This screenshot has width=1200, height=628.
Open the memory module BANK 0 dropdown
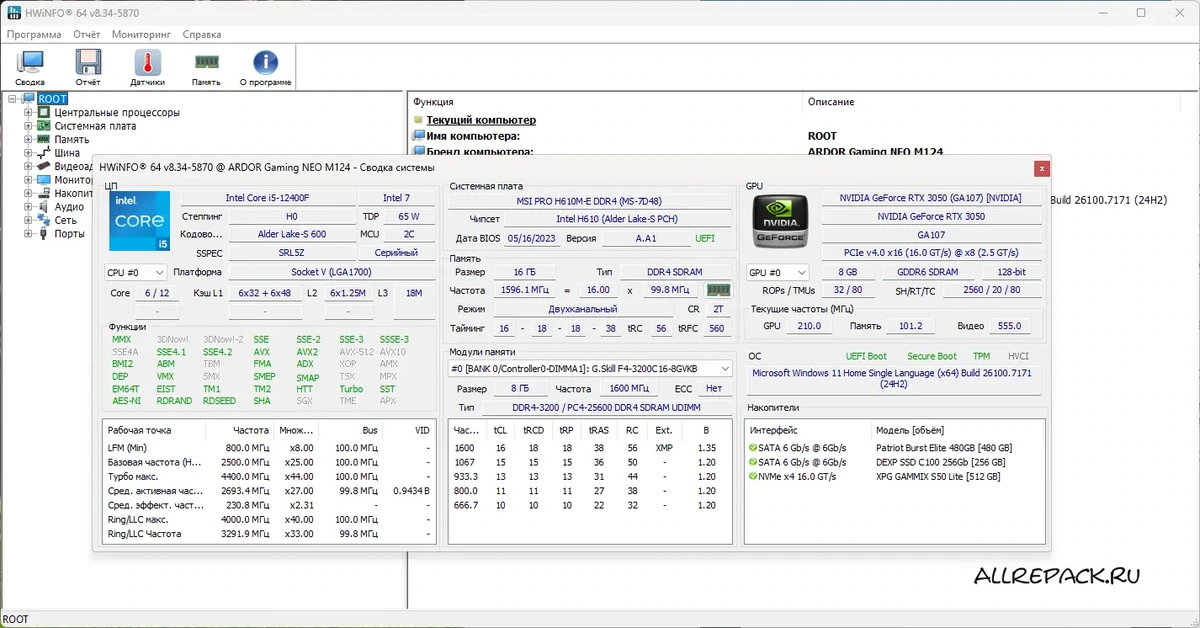click(590, 368)
